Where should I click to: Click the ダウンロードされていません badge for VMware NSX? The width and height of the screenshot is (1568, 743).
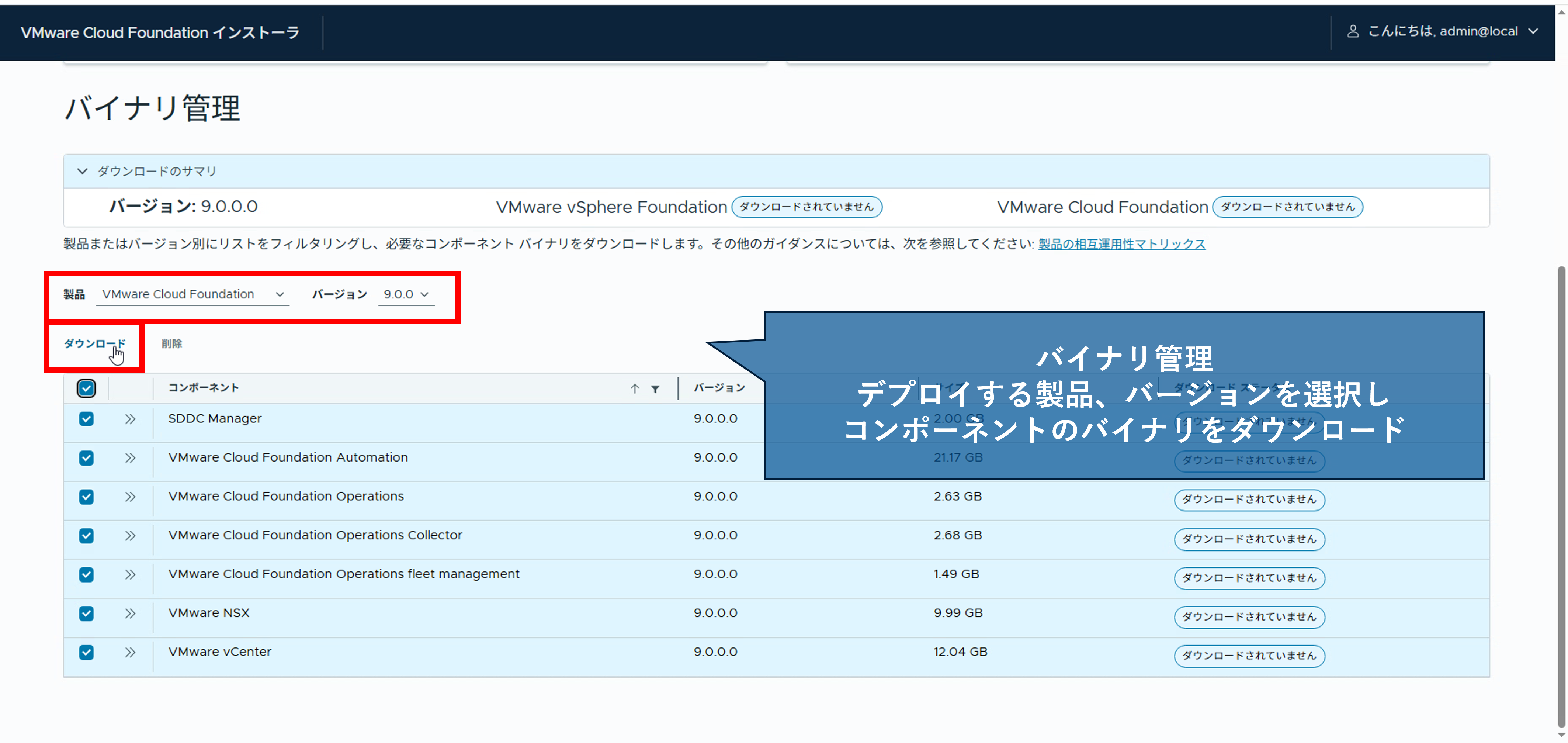click(1249, 617)
